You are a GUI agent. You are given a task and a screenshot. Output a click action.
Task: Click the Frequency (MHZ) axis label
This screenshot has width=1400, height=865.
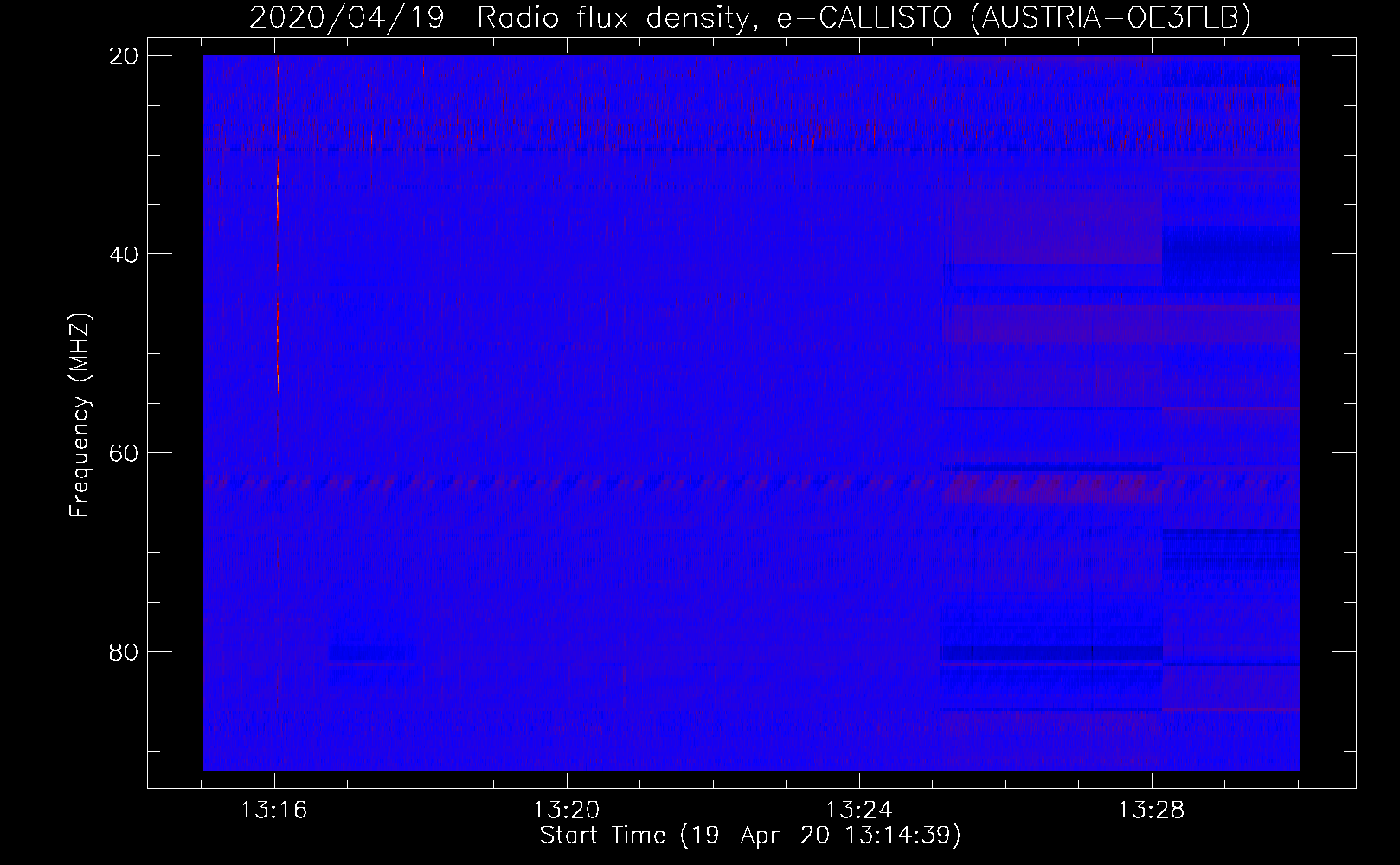click(80, 415)
